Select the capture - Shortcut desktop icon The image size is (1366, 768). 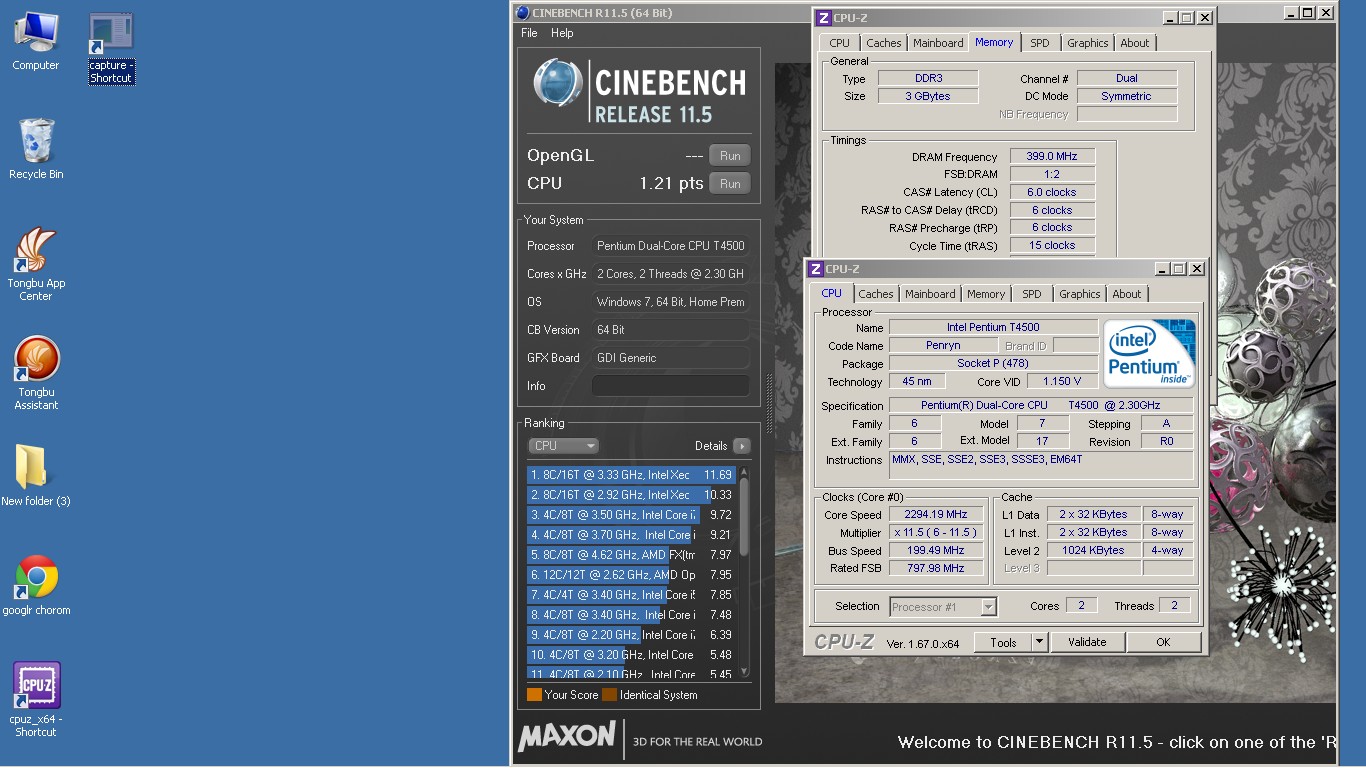pos(110,48)
